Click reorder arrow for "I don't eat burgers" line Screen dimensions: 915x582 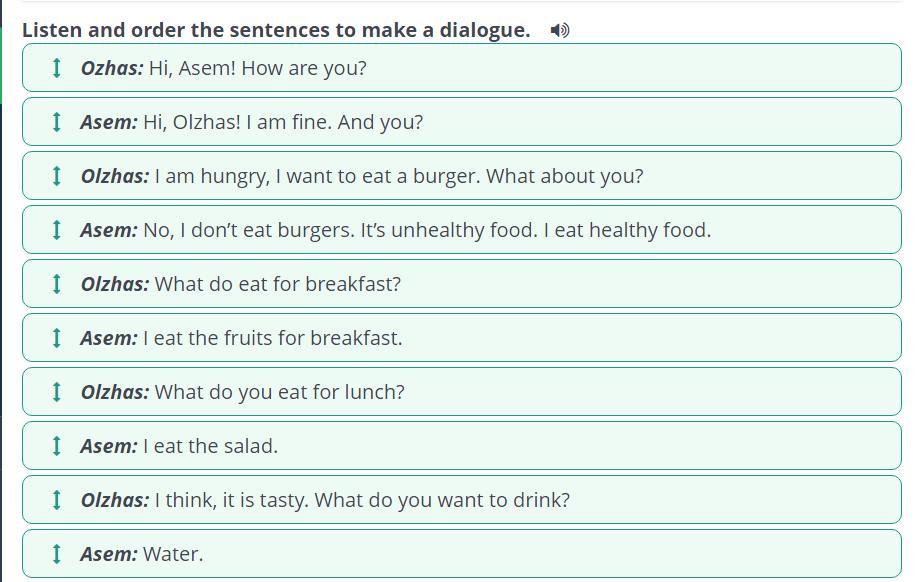point(57,230)
